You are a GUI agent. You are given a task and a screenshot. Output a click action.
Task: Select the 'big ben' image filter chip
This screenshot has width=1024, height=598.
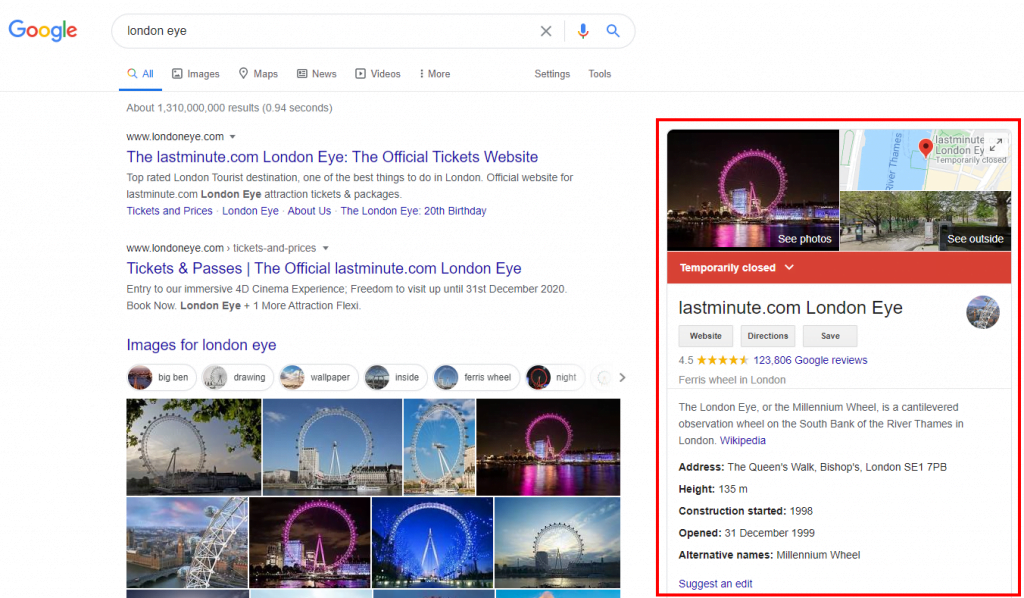160,377
